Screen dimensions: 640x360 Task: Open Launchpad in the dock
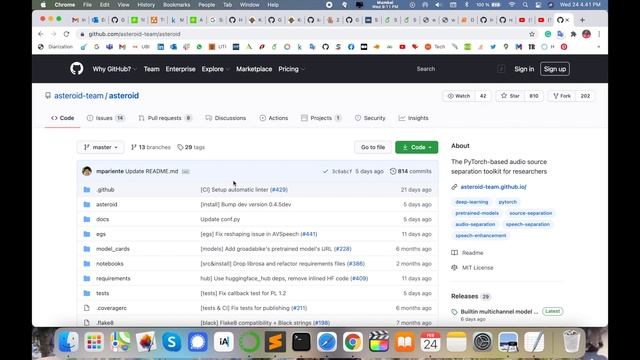[94, 341]
